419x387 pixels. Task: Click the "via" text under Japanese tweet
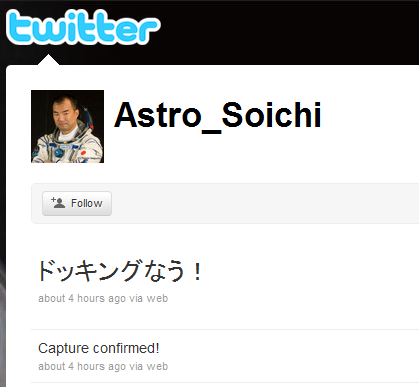(136, 298)
